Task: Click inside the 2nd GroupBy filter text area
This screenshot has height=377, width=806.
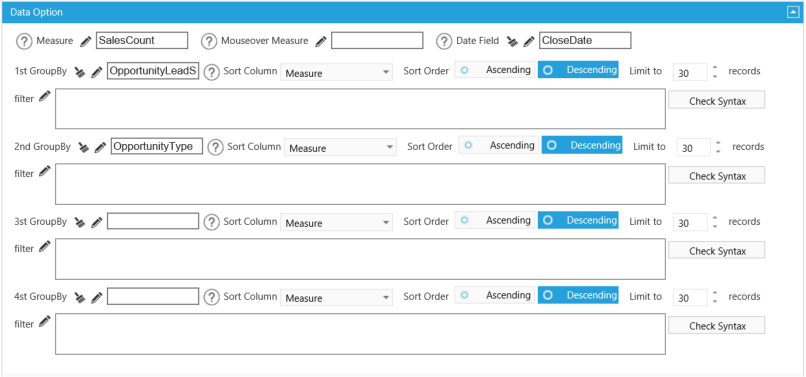Action: click(x=360, y=184)
